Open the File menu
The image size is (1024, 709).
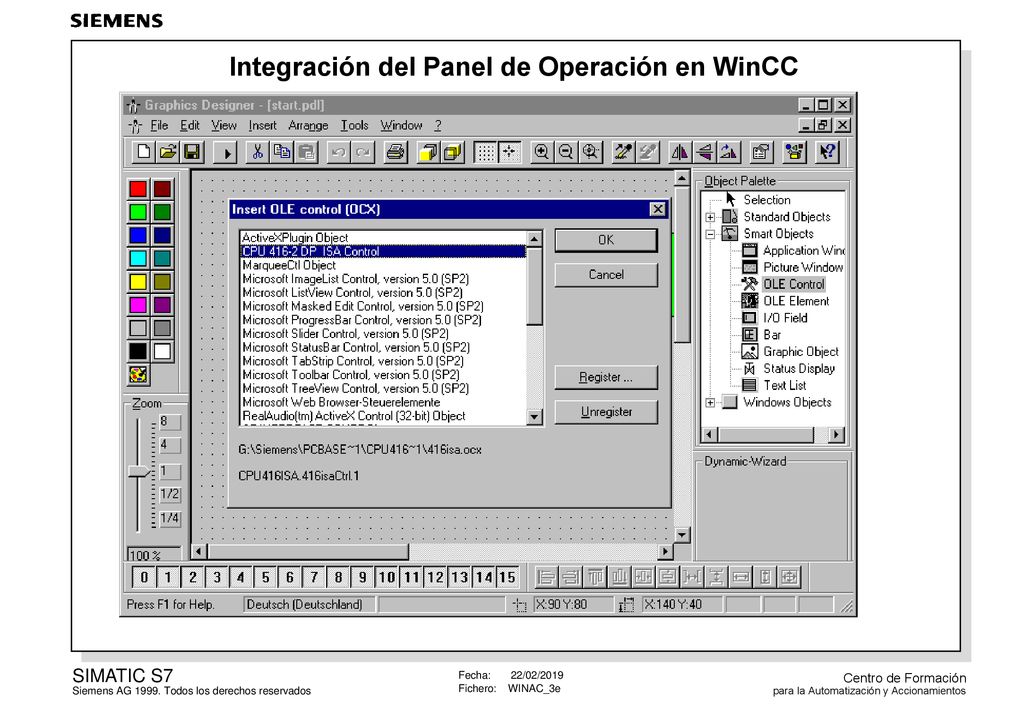(x=159, y=125)
